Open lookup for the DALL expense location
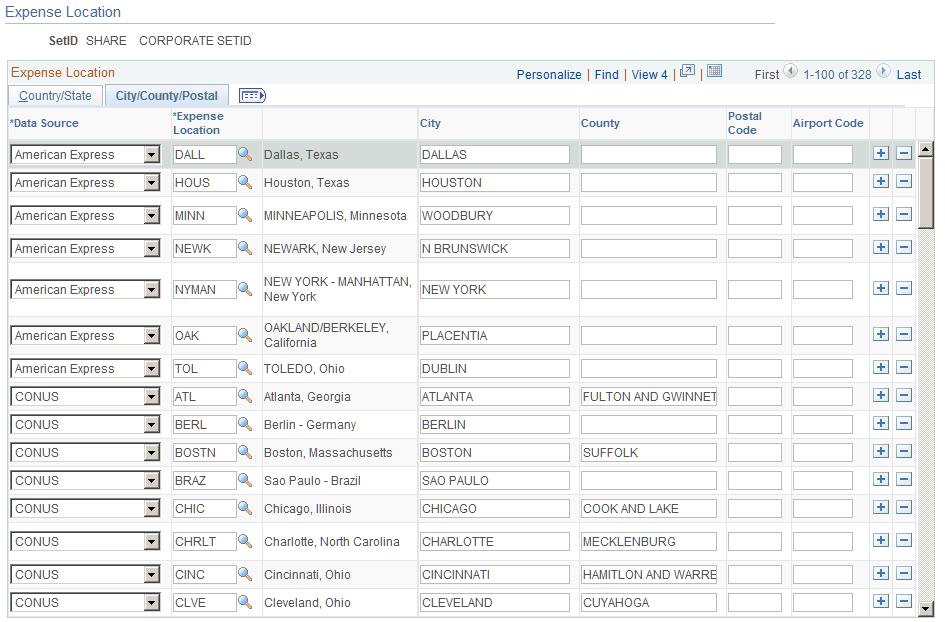 click(243, 154)
